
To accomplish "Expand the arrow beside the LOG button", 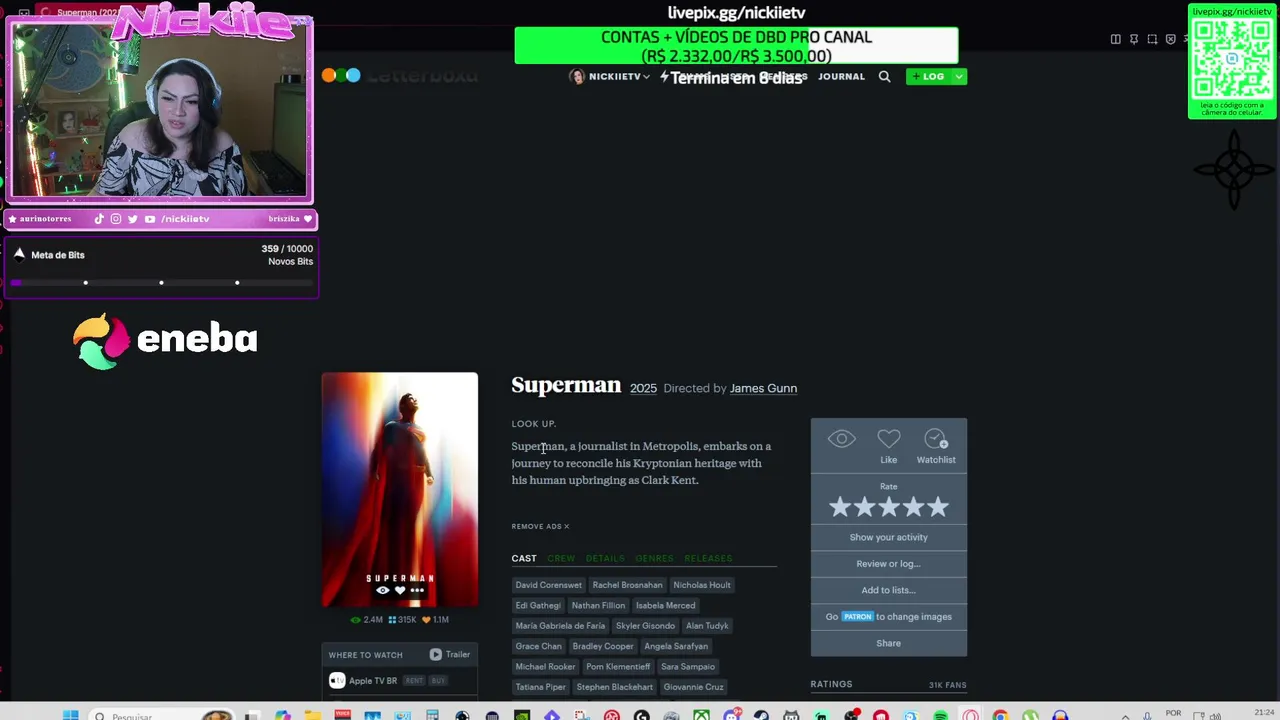I will click(959, 76).
